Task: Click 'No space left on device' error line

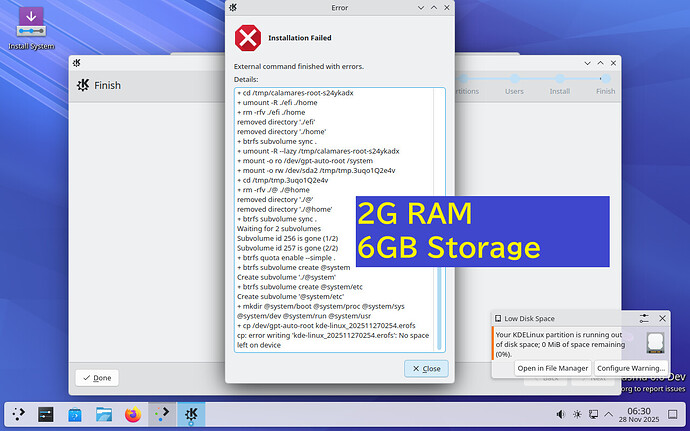Action: click(333, 340)
